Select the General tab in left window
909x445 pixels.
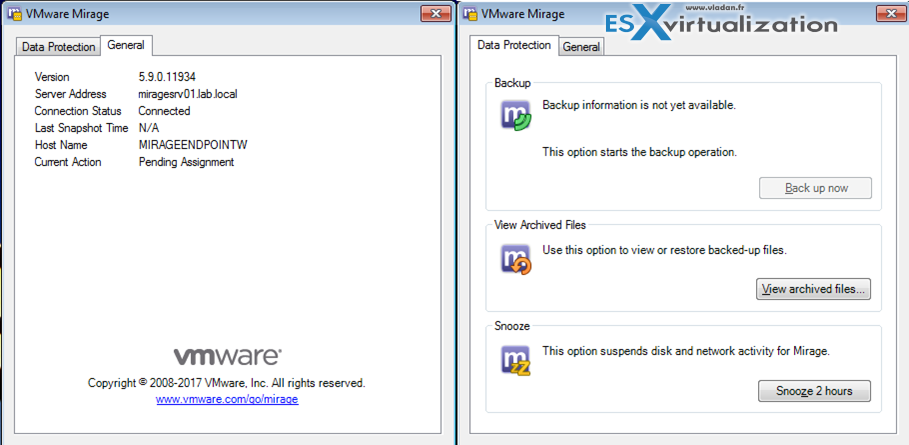pos(126,46)
